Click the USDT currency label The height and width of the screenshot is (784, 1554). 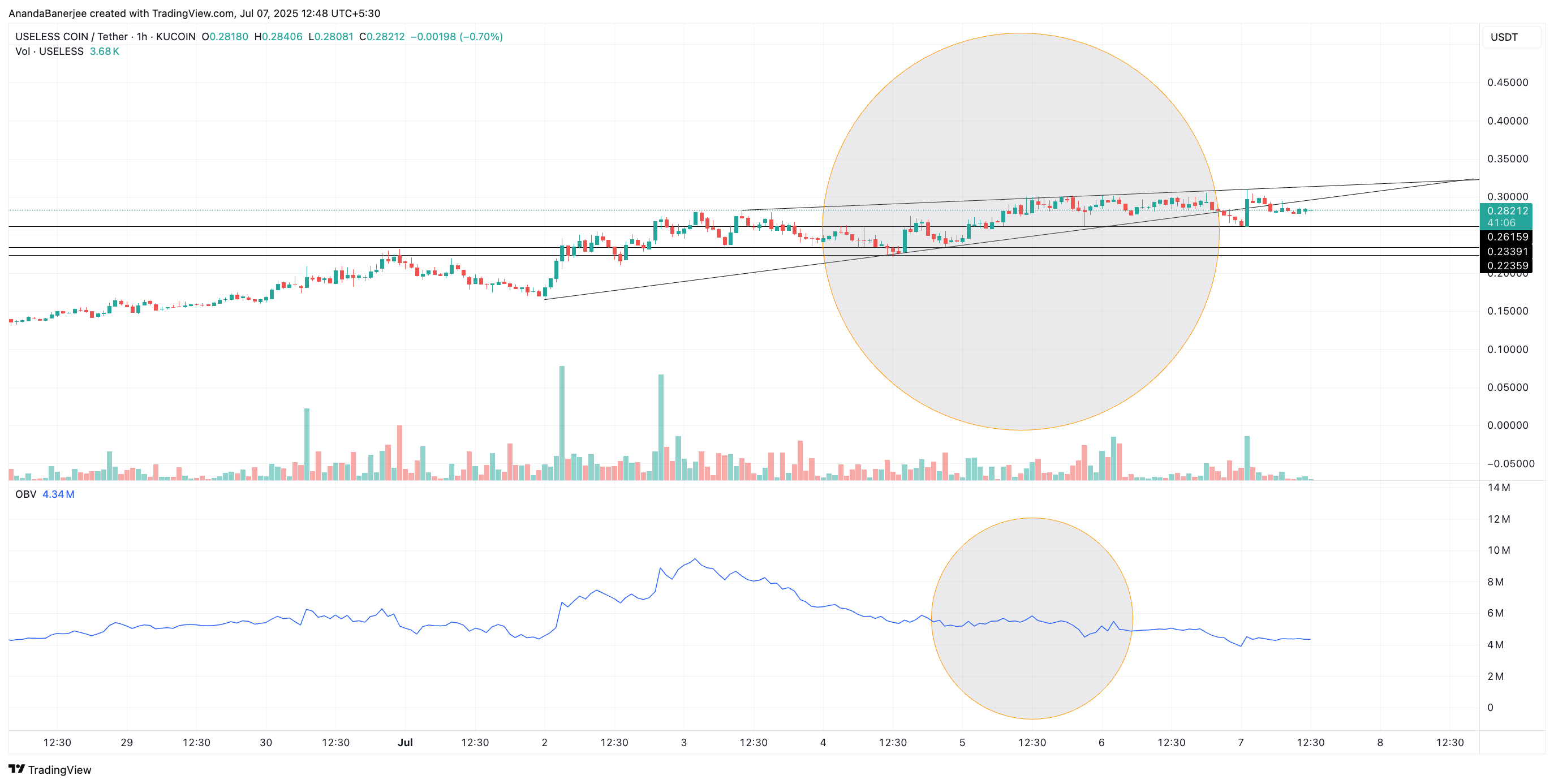point(1504,37)
